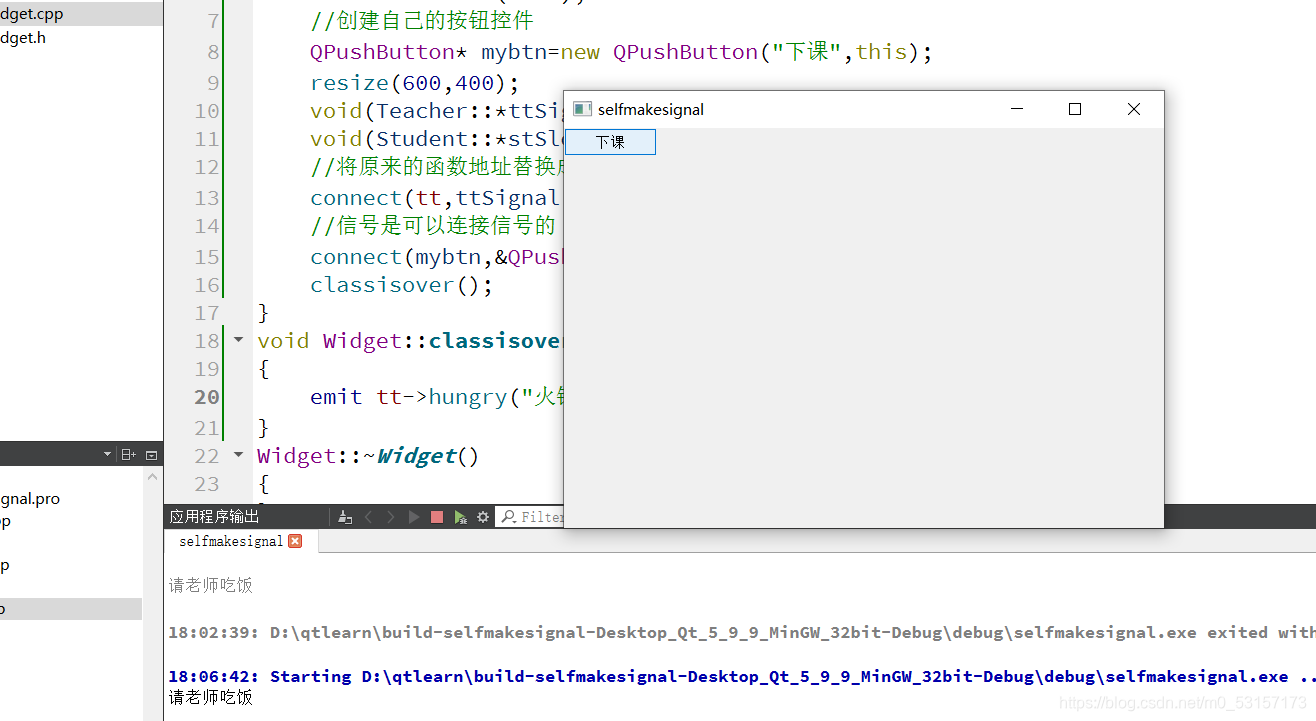The image size is (1316, 721).
Task: Close the lower side panel via its window icon
Action: click(x=152, y=455)
